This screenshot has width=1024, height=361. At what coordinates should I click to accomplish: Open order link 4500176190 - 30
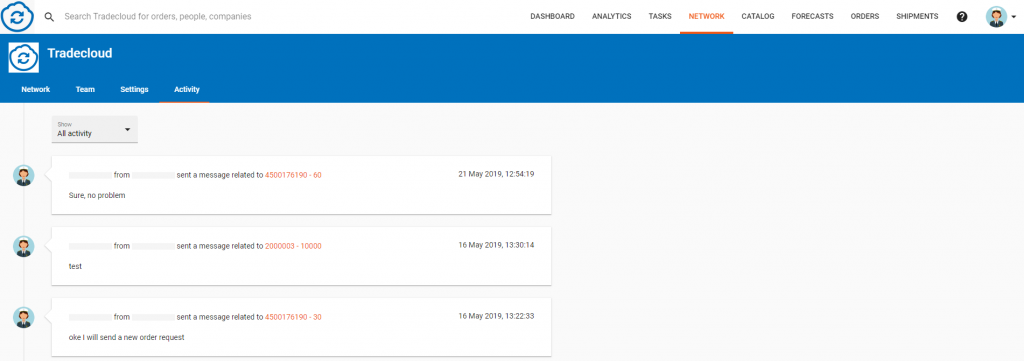(x=293, y=317)
